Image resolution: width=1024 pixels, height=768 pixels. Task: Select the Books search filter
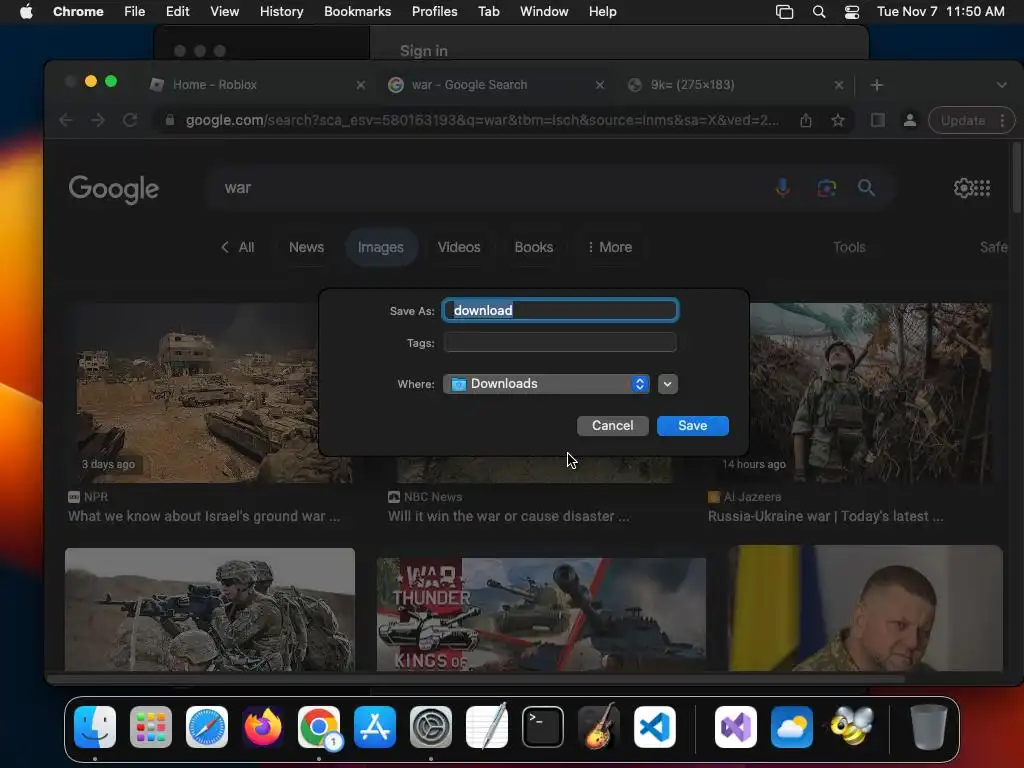coord(534,248)
